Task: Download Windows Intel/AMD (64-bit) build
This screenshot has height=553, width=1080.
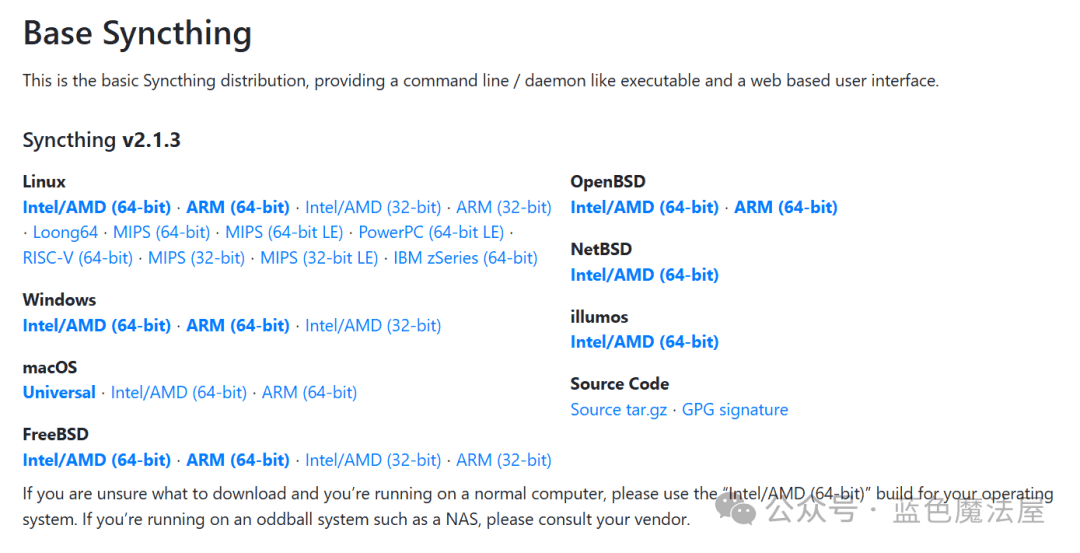Action: (x=96, y=326)
